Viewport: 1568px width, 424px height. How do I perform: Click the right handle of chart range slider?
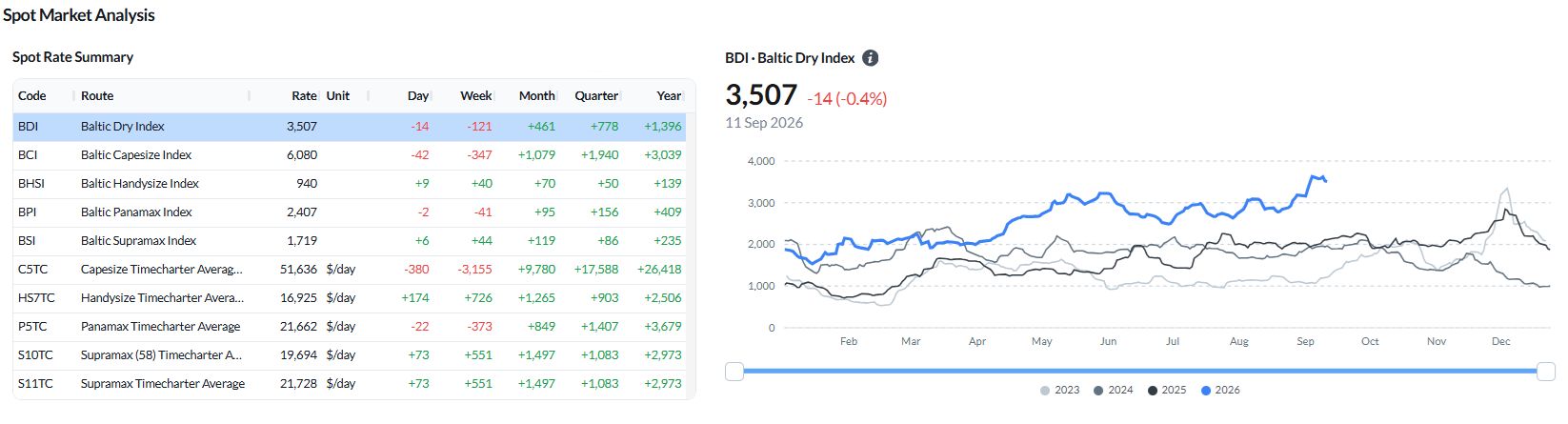(1546, 372)
